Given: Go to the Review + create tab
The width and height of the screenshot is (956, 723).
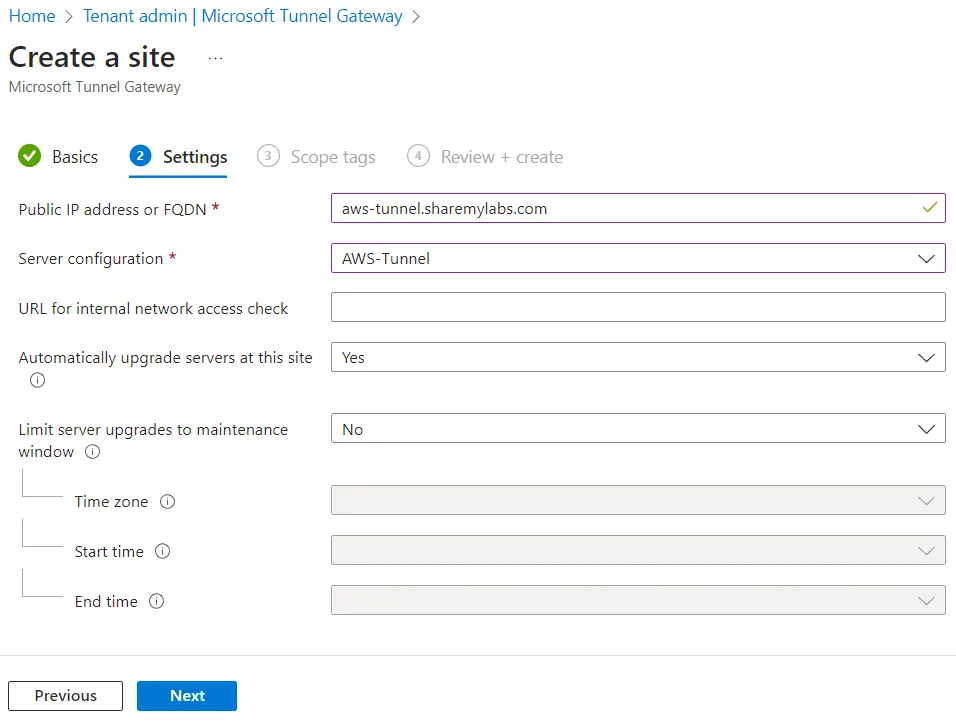Looking at the screenshot, I should (x=501, y=157).
